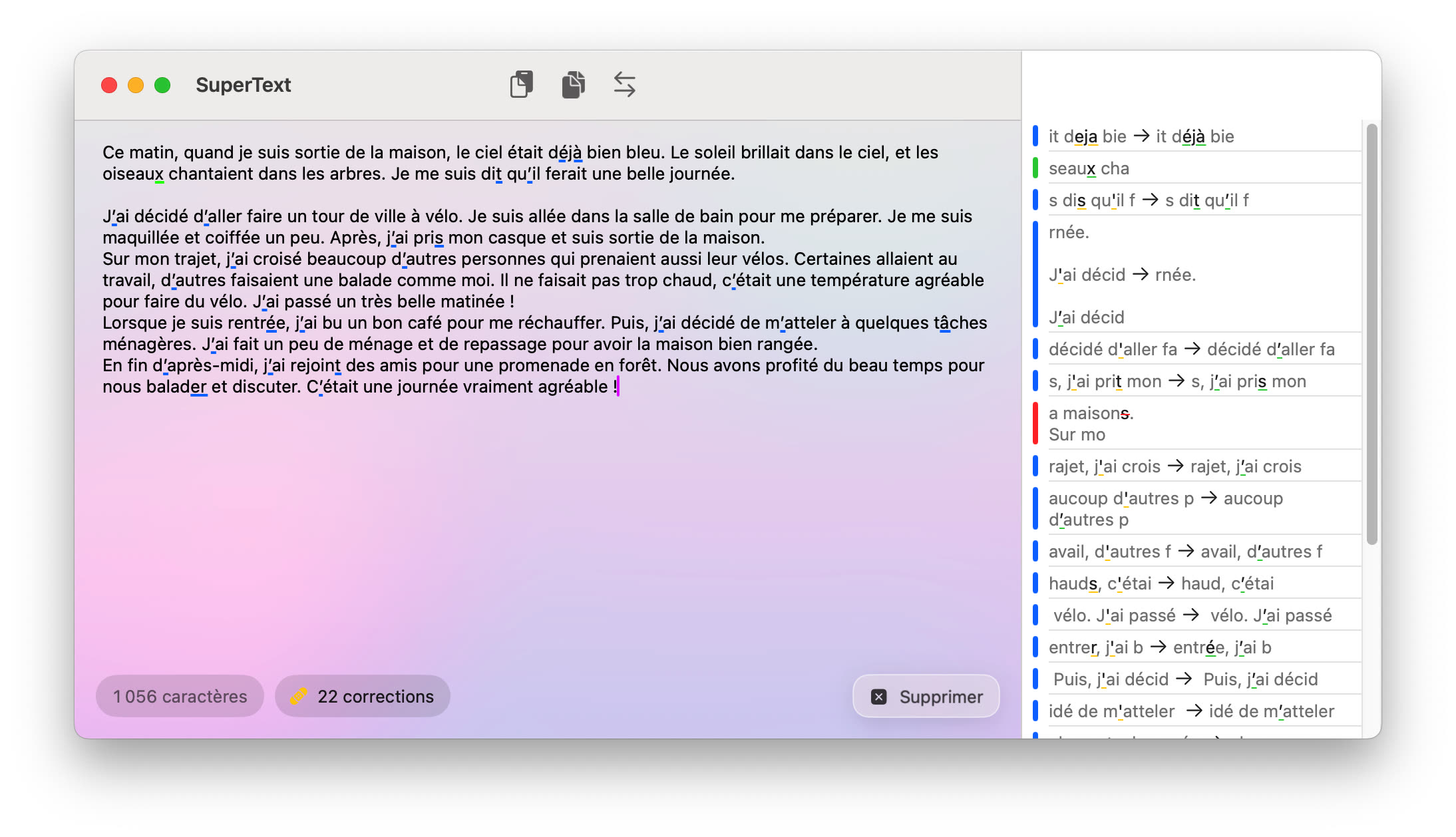Click the copy documents icon in the toolbar
This screenshot has width=1456, height=837.
click(572, 84)
